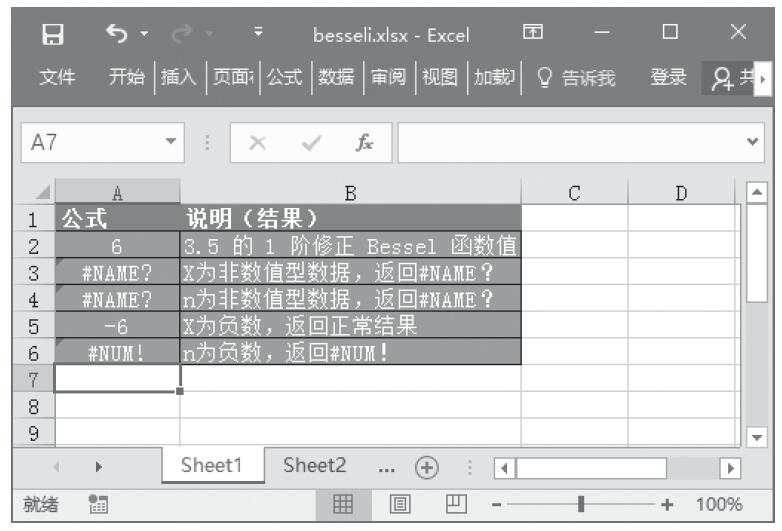Click the macro recording icon in status bar
Screen dimensions: 782x531
click(x=97, y=504)
